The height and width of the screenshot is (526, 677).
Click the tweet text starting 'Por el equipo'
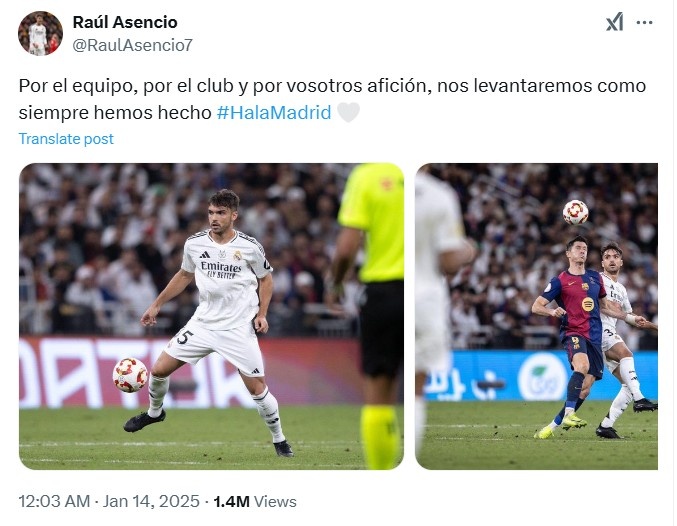pyautogui.click(x=332, y=99)
